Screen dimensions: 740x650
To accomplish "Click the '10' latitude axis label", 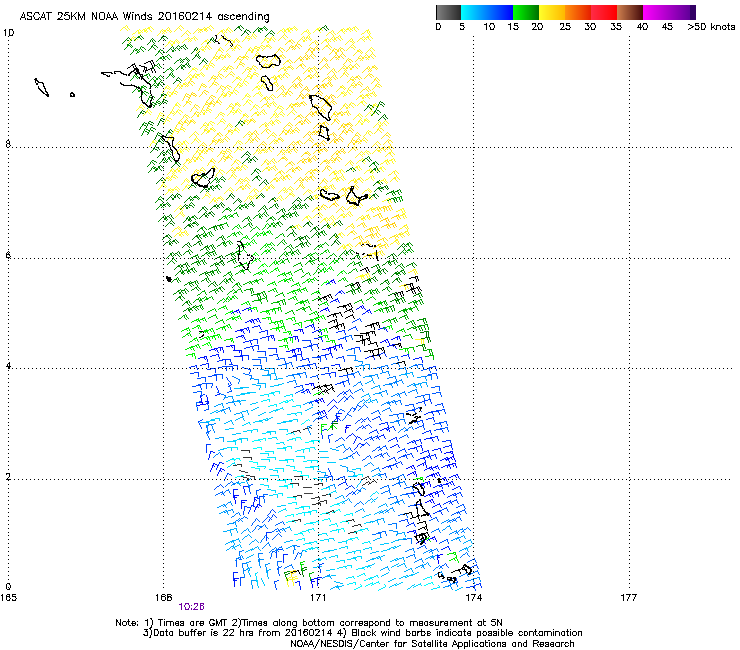I will coord(8,33).
